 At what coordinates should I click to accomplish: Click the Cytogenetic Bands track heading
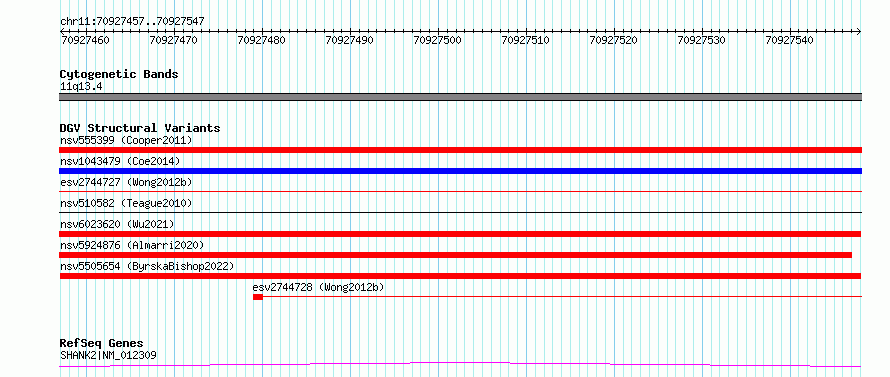[x=119, y=74]
